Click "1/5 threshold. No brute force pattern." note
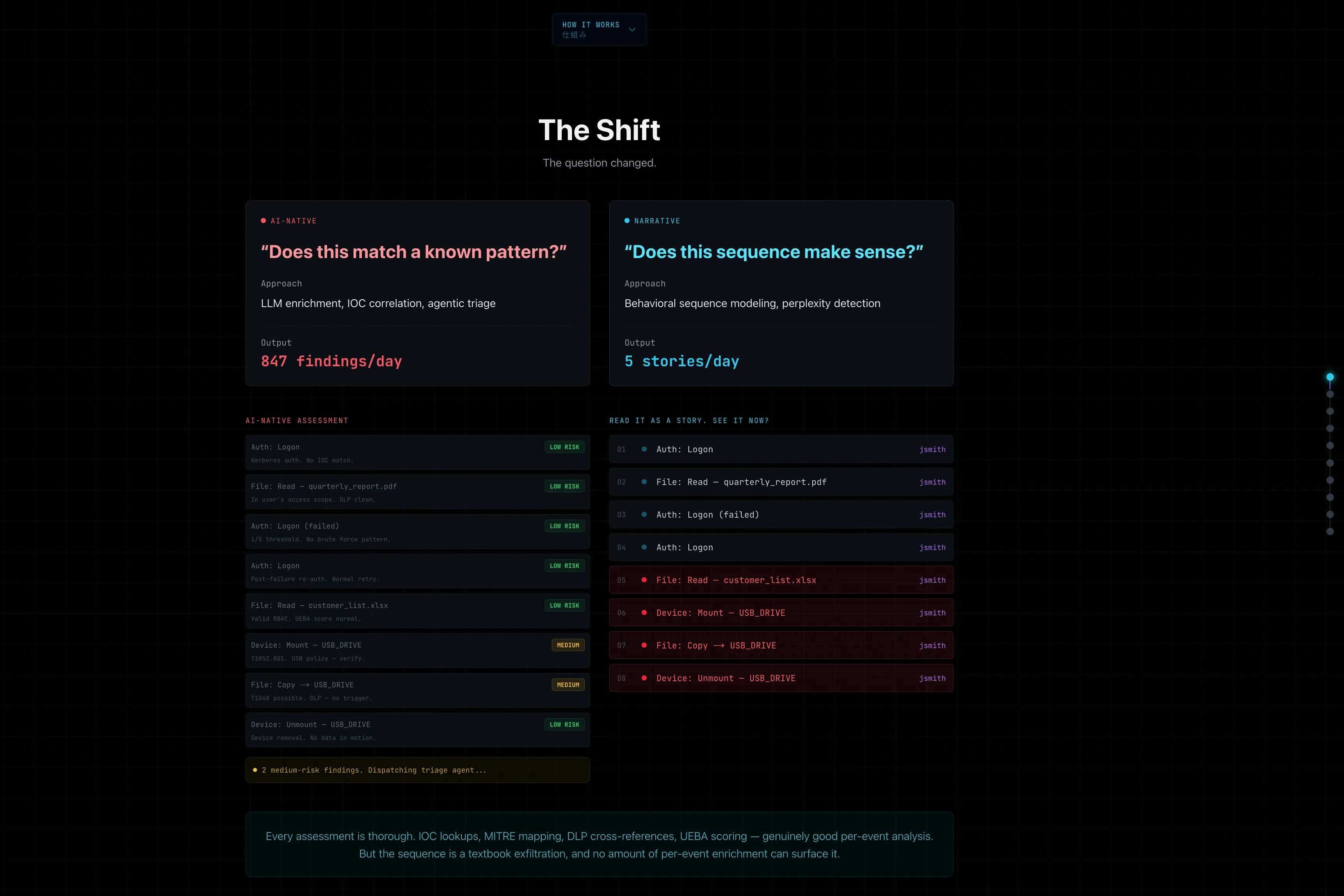 point(320,539)
